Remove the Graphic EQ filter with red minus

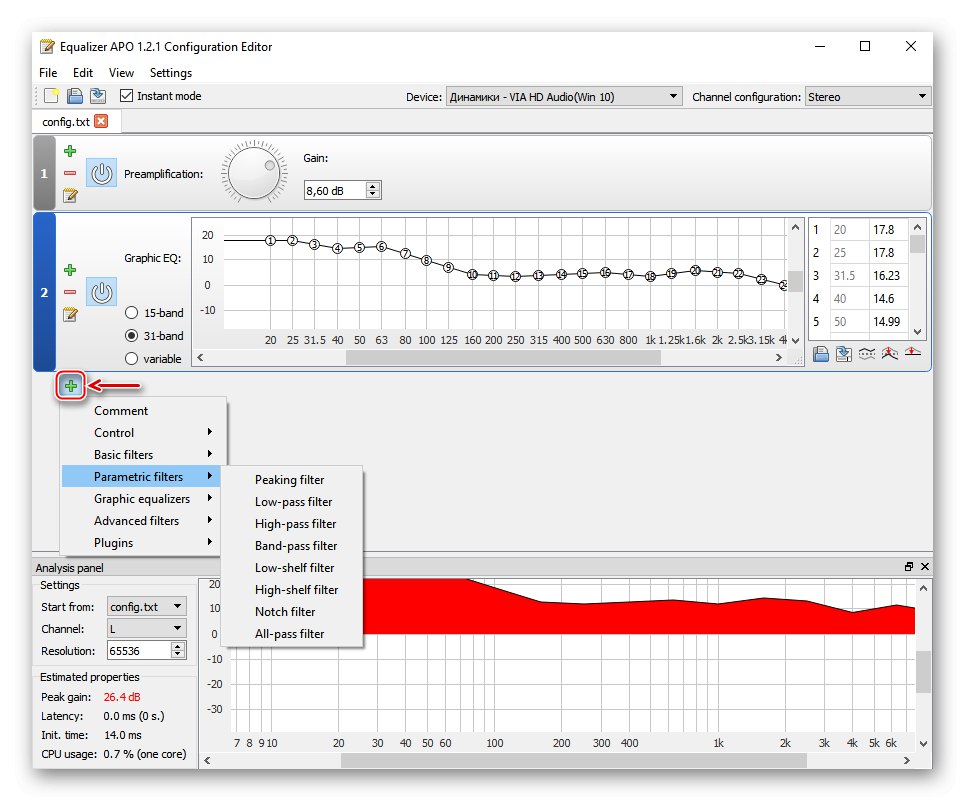(x=70, y=292)
